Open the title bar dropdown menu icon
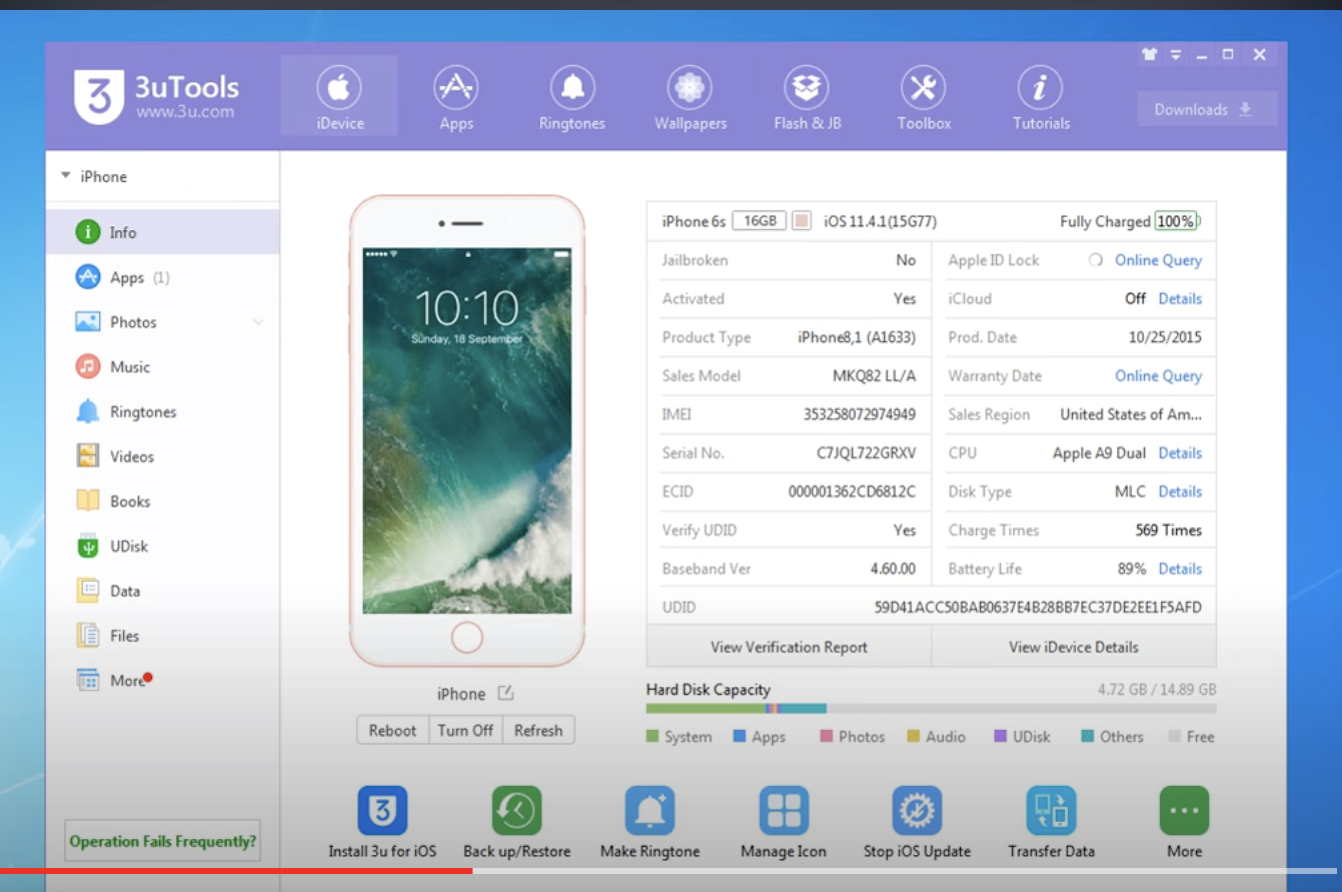This screenshot has height=892, width=1342. click(1176, 55)
